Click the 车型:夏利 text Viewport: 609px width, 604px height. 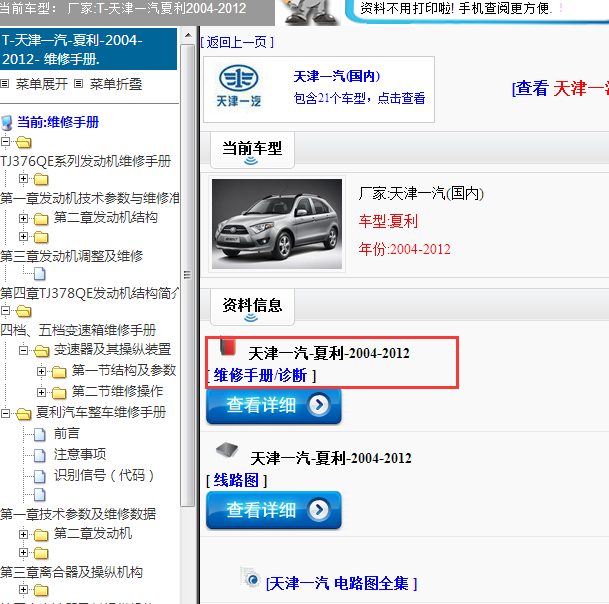tap(388, 221)
